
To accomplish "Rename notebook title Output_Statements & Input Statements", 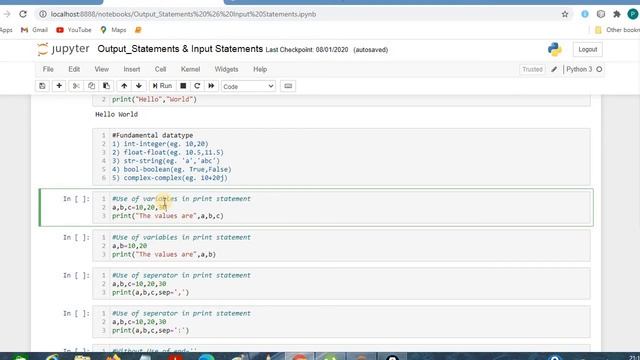I will click(180, 49).
